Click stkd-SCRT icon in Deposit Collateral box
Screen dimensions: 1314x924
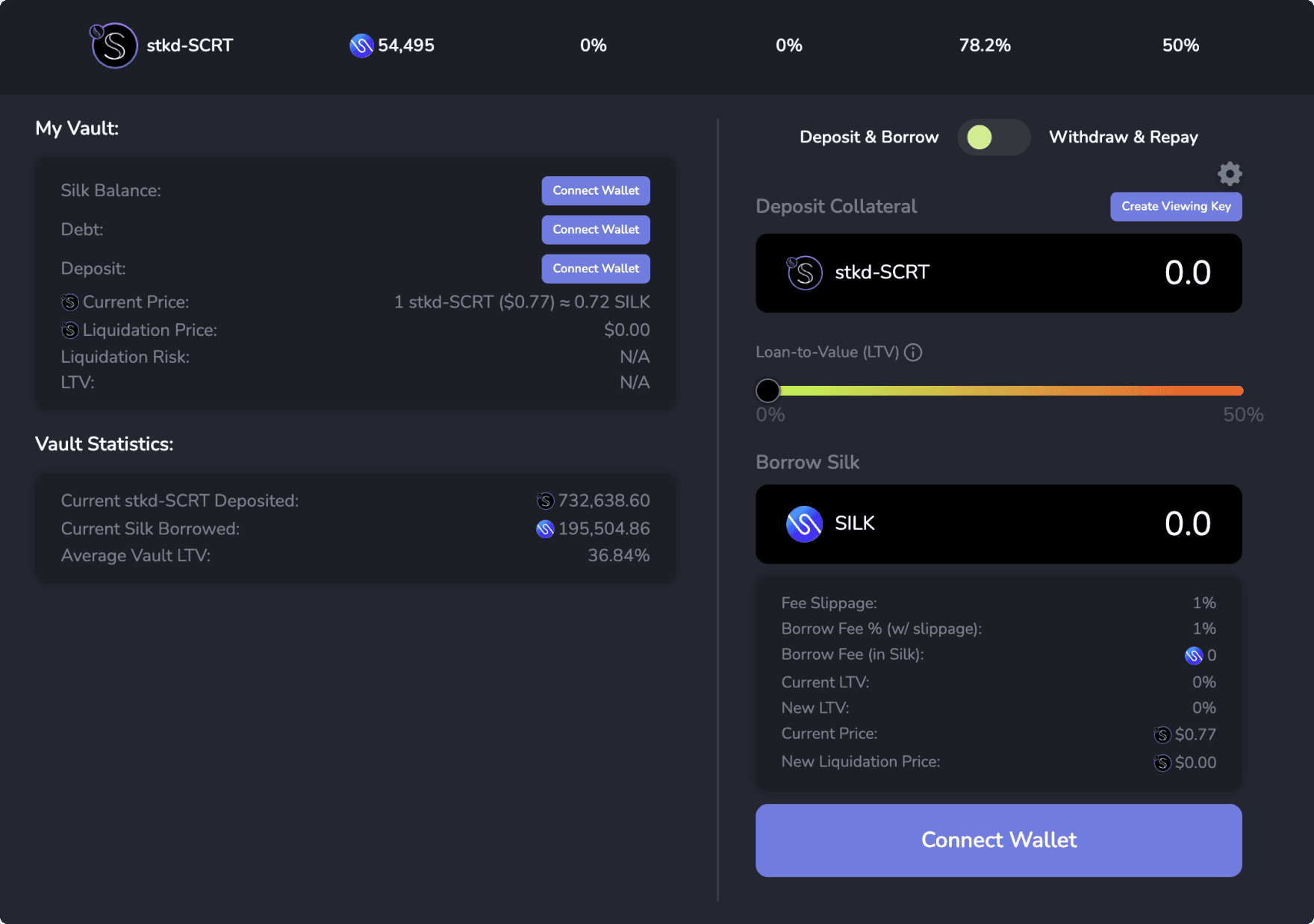[804, 272]
